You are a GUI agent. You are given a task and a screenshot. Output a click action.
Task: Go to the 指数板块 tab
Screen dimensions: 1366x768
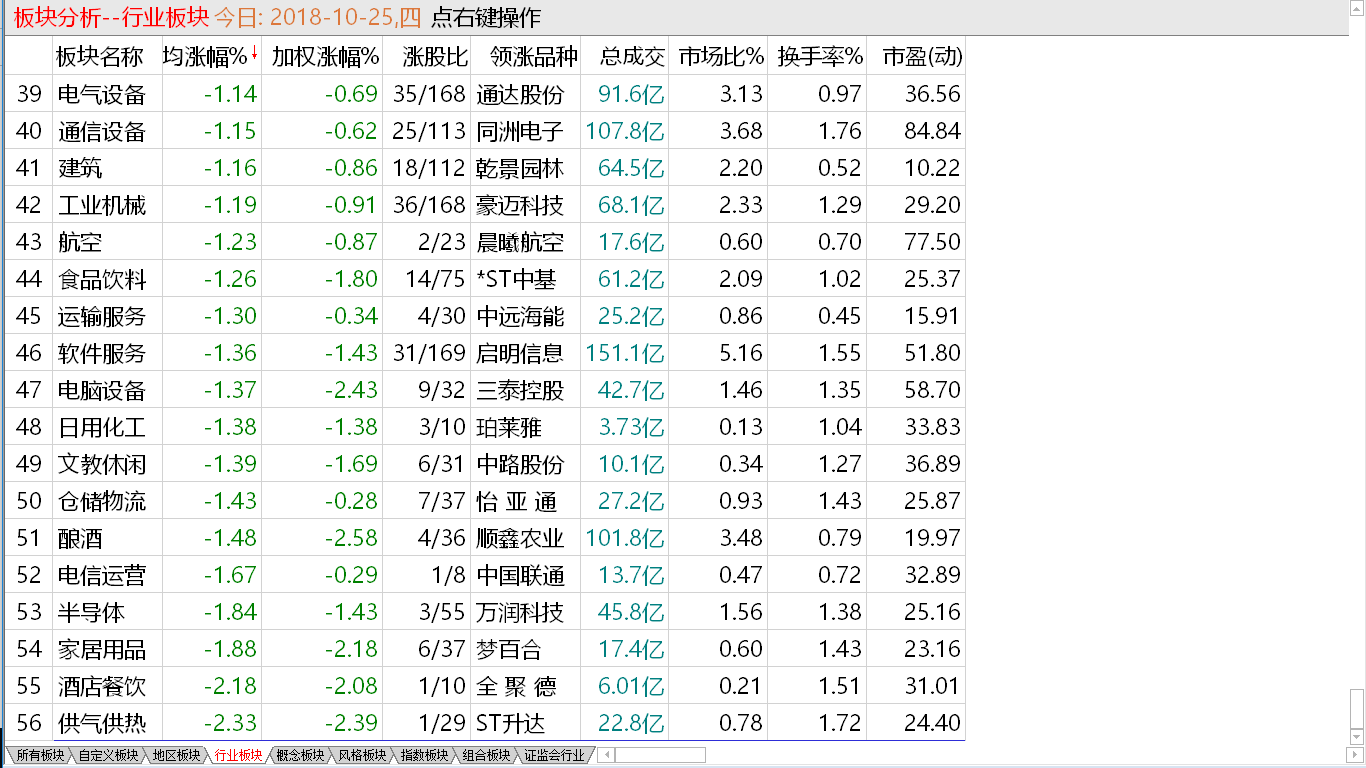pyautogui.click(x=424, y=755)
